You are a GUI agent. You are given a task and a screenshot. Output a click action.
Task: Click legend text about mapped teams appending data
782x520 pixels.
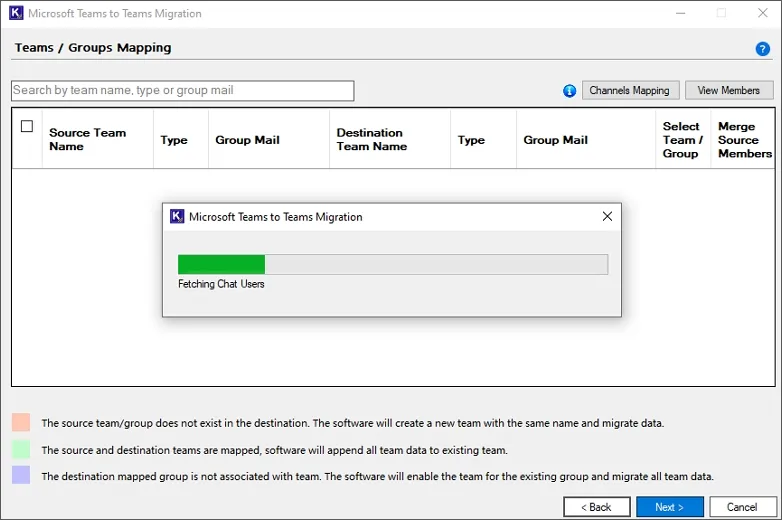(274, 450)
